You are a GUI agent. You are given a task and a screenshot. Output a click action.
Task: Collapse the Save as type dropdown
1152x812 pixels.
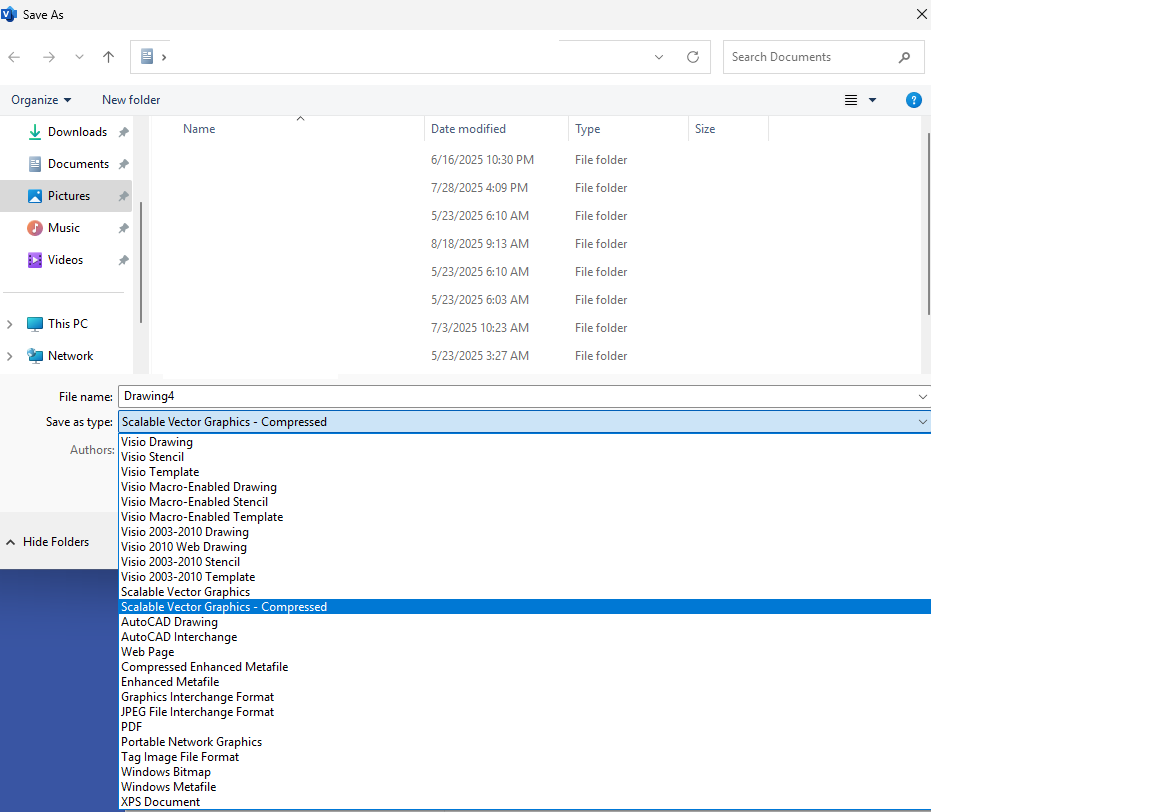[x=923, y=423]
